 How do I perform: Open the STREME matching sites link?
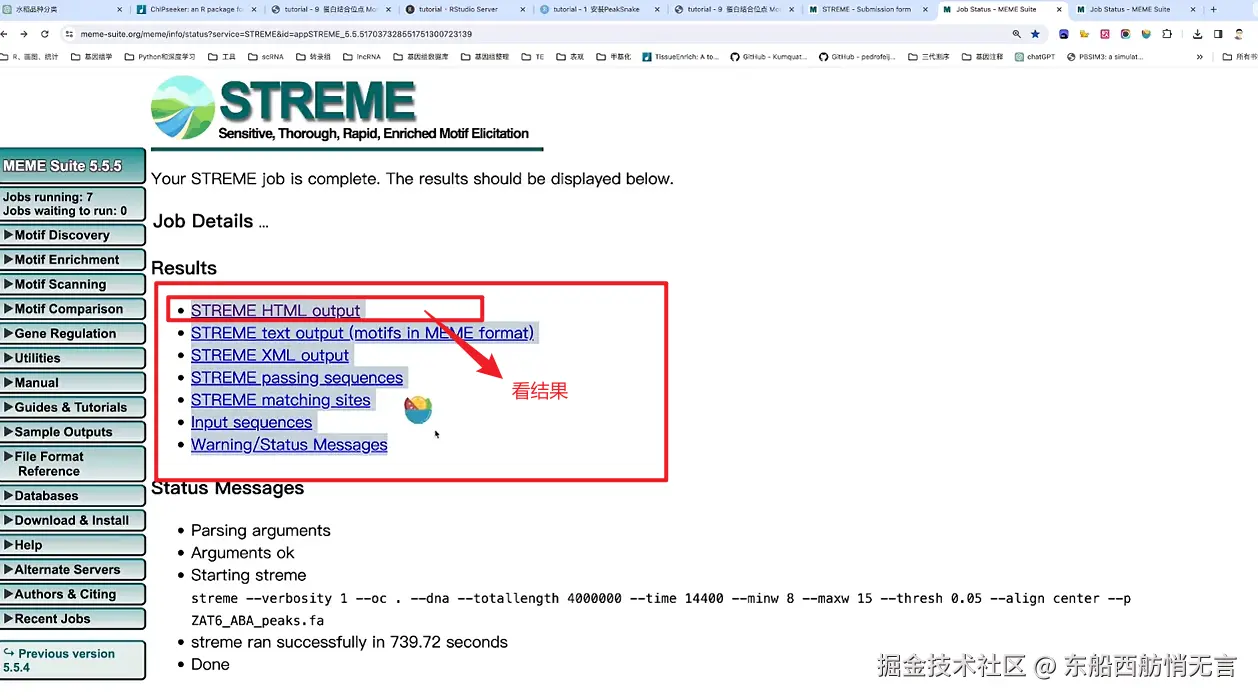pos(281,400)
